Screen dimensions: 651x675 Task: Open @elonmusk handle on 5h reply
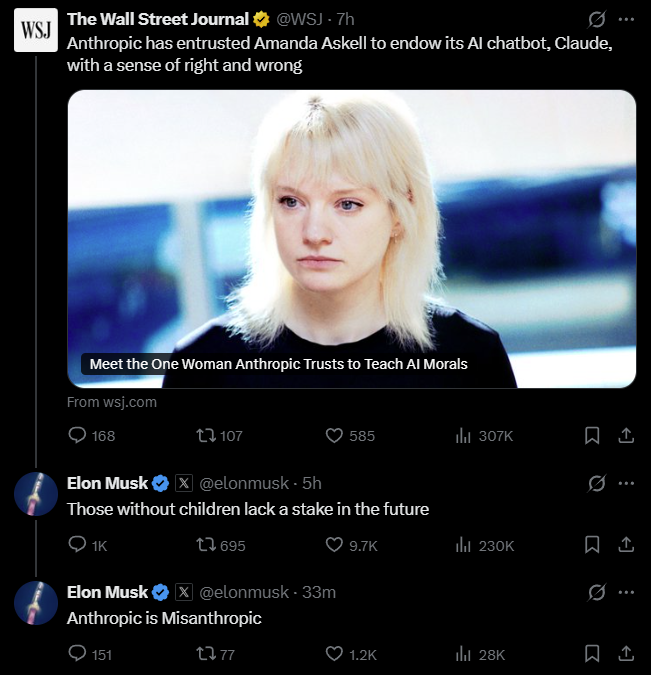pos(244,483)
